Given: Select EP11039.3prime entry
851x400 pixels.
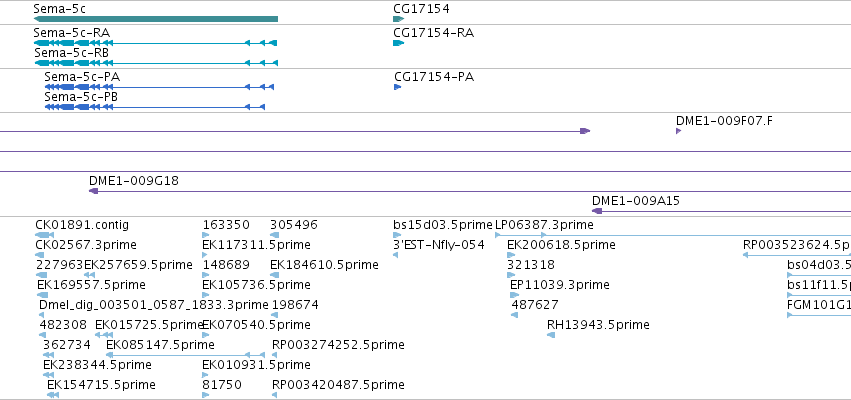Looking at the screenshot, I should pos(560,285).
